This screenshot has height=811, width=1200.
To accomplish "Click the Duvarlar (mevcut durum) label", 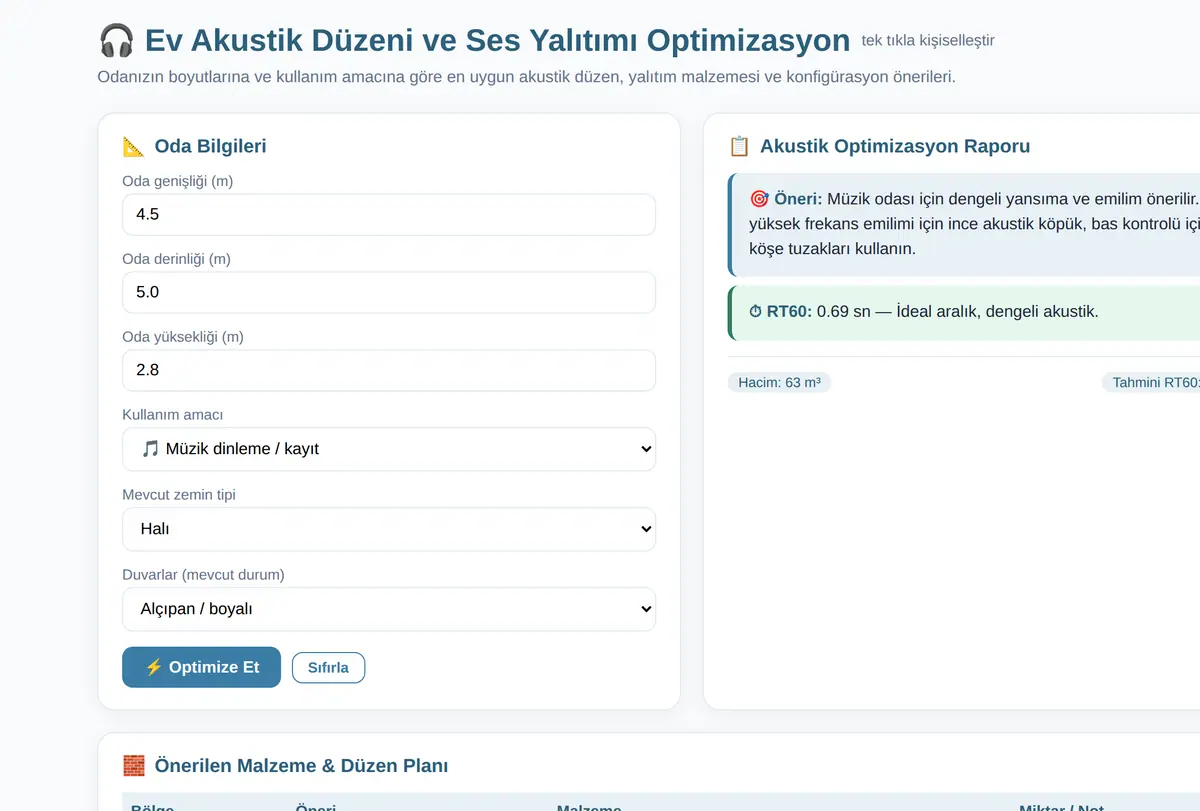I will point(203,575).
